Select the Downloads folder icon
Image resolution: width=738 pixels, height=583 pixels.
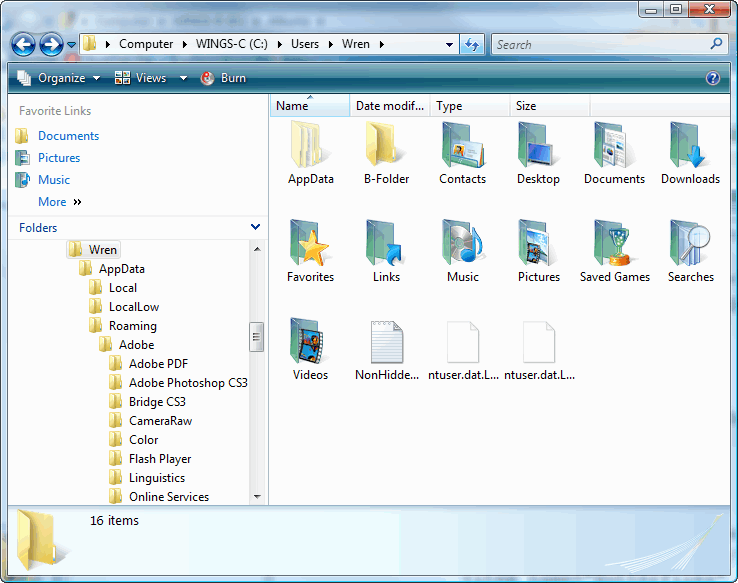click(690, 144)
